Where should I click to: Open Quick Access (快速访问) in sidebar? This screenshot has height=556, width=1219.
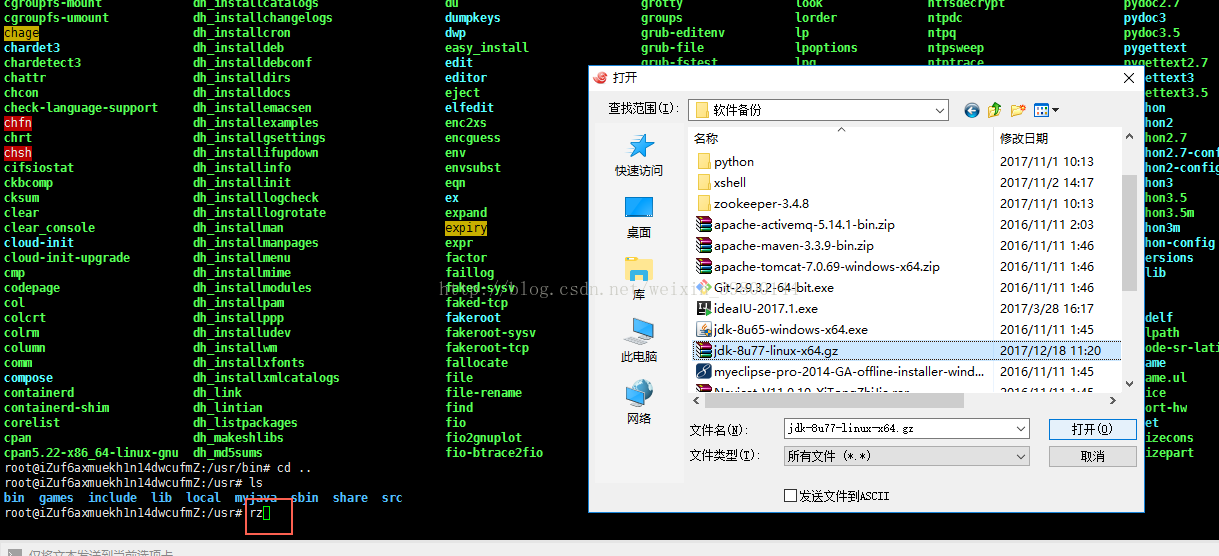639,156
